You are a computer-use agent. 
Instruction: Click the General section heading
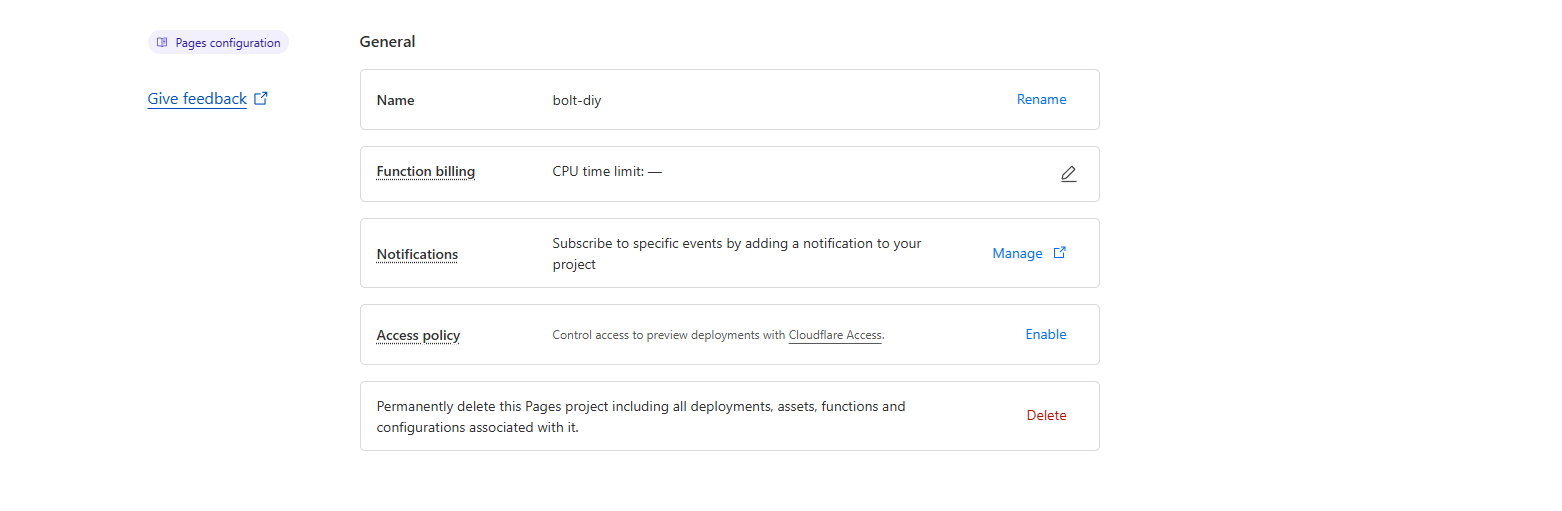[x=387, y=42]
